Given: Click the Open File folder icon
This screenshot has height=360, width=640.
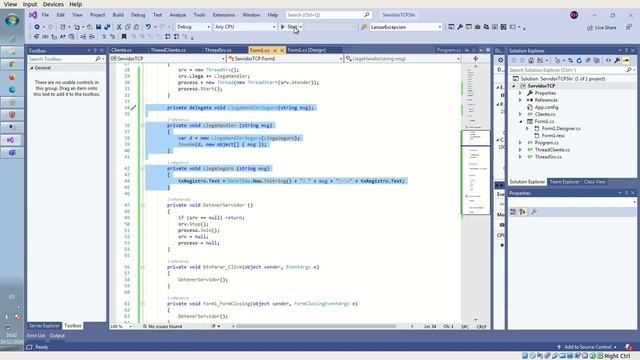Looking at the screenshot, I should 89,27.
